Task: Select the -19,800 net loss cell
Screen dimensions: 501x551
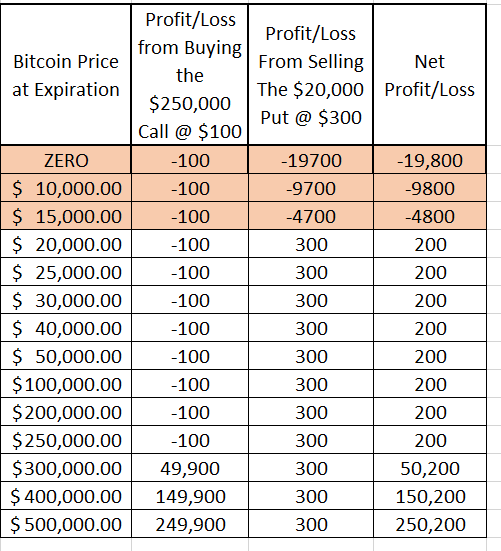Action: (x=430, y=160)
